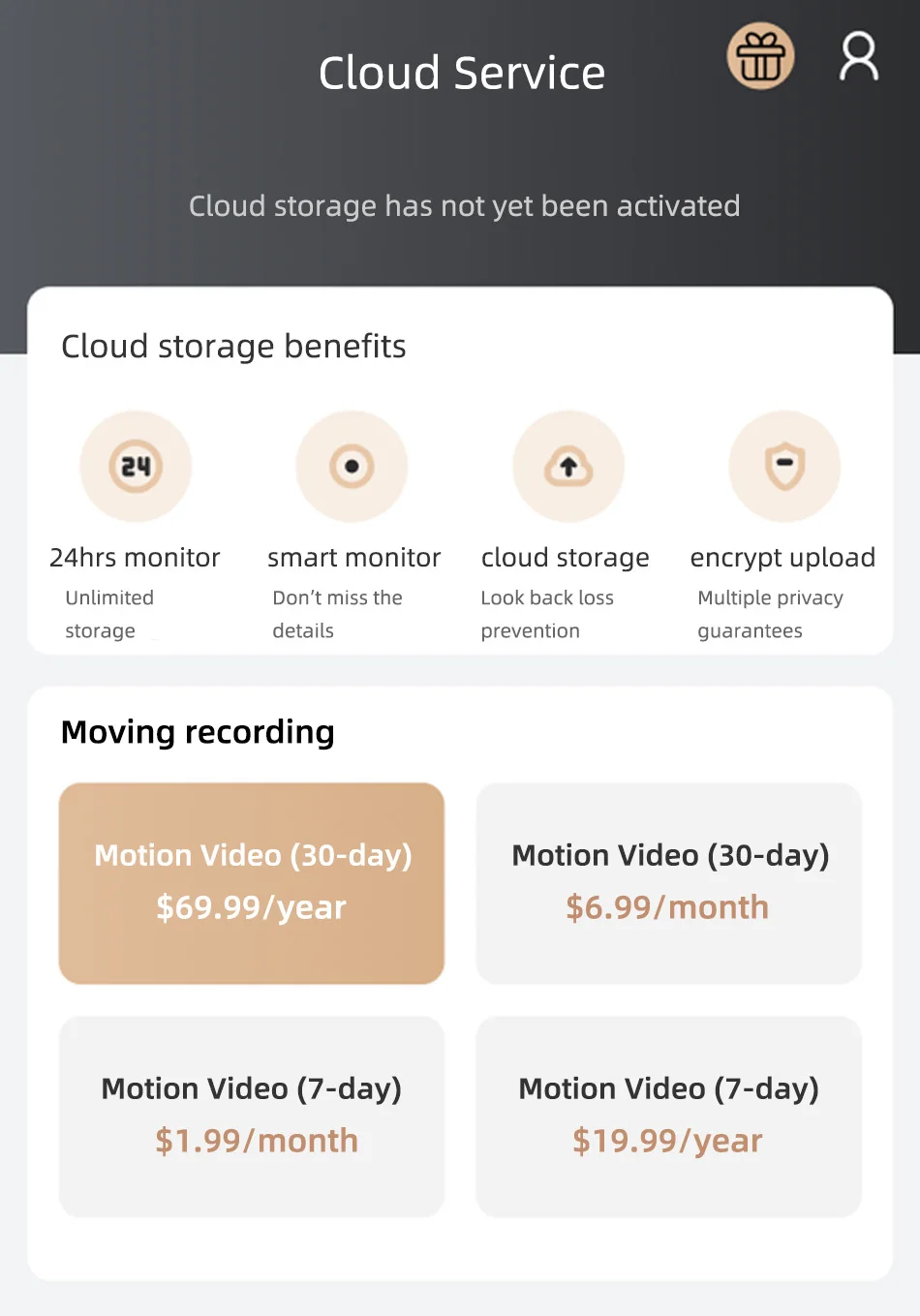The height and width of the screenshot is (1316, 920).
Task: Tap the encrypt upload shield icon
Action: [x=784, y=467]
